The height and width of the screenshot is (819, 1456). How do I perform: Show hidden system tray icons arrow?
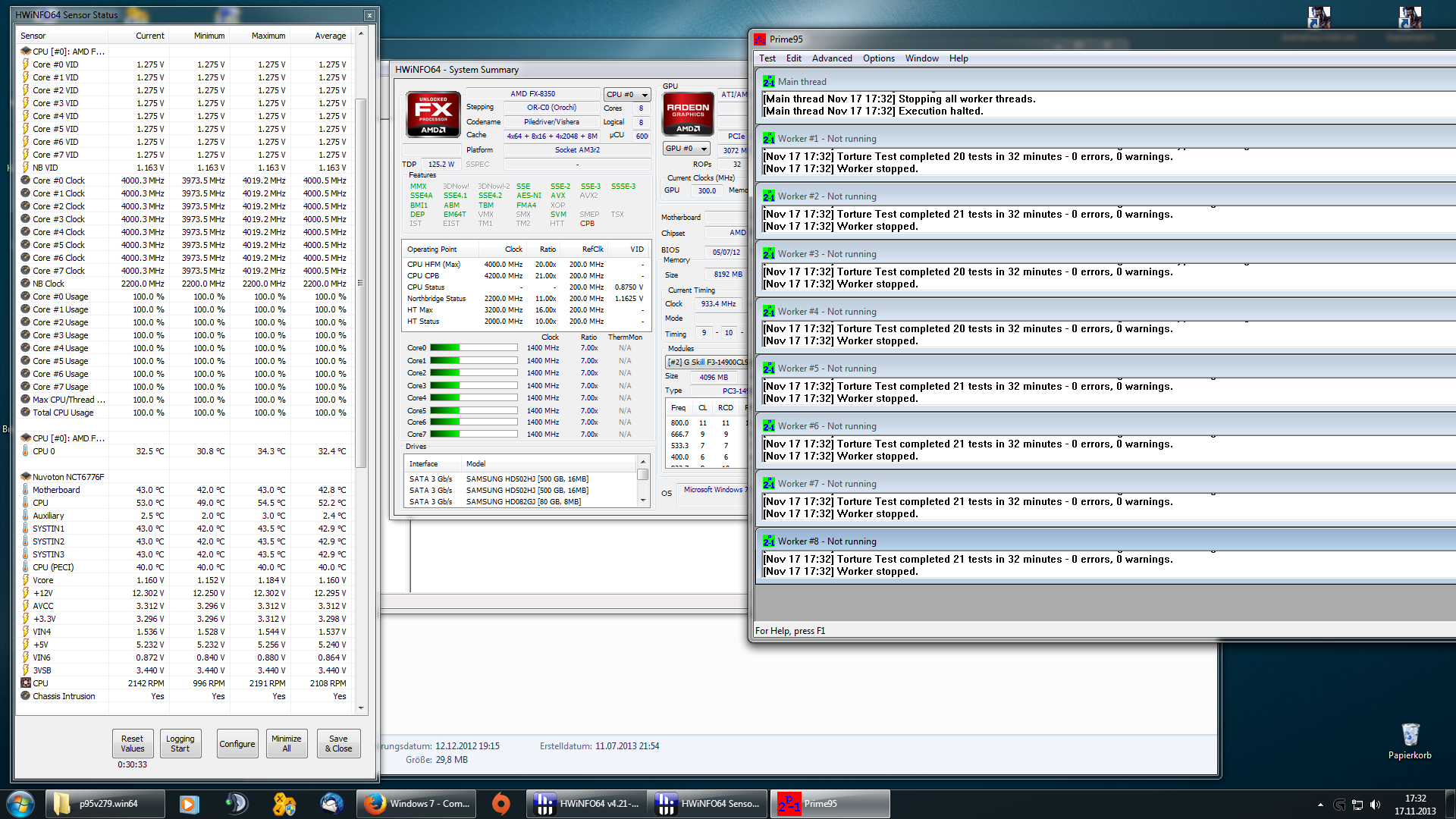click(x=1320, y=805)
